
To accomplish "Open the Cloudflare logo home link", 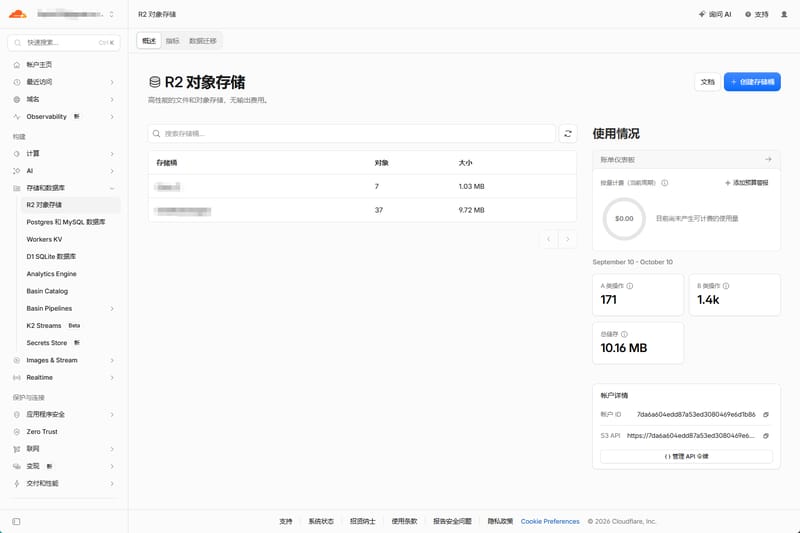I will 17,14.
